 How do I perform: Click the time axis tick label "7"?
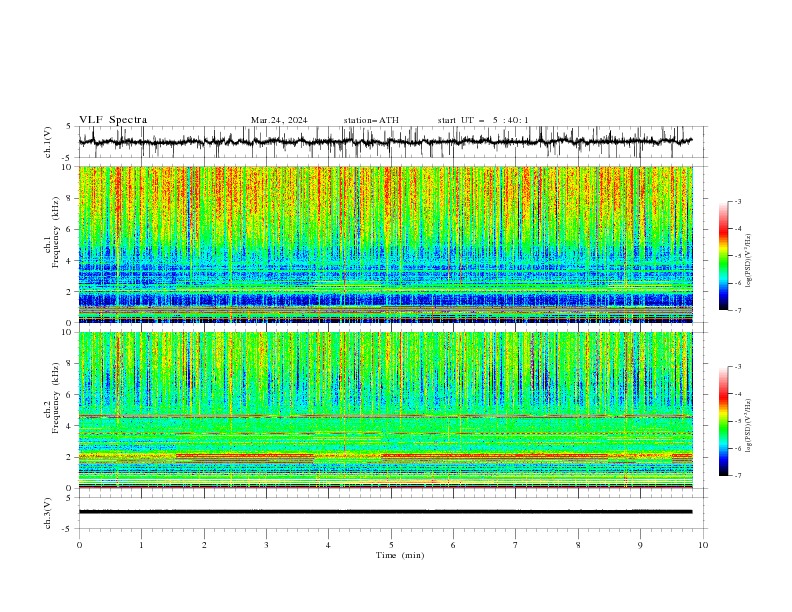click(x=516, y=545)
